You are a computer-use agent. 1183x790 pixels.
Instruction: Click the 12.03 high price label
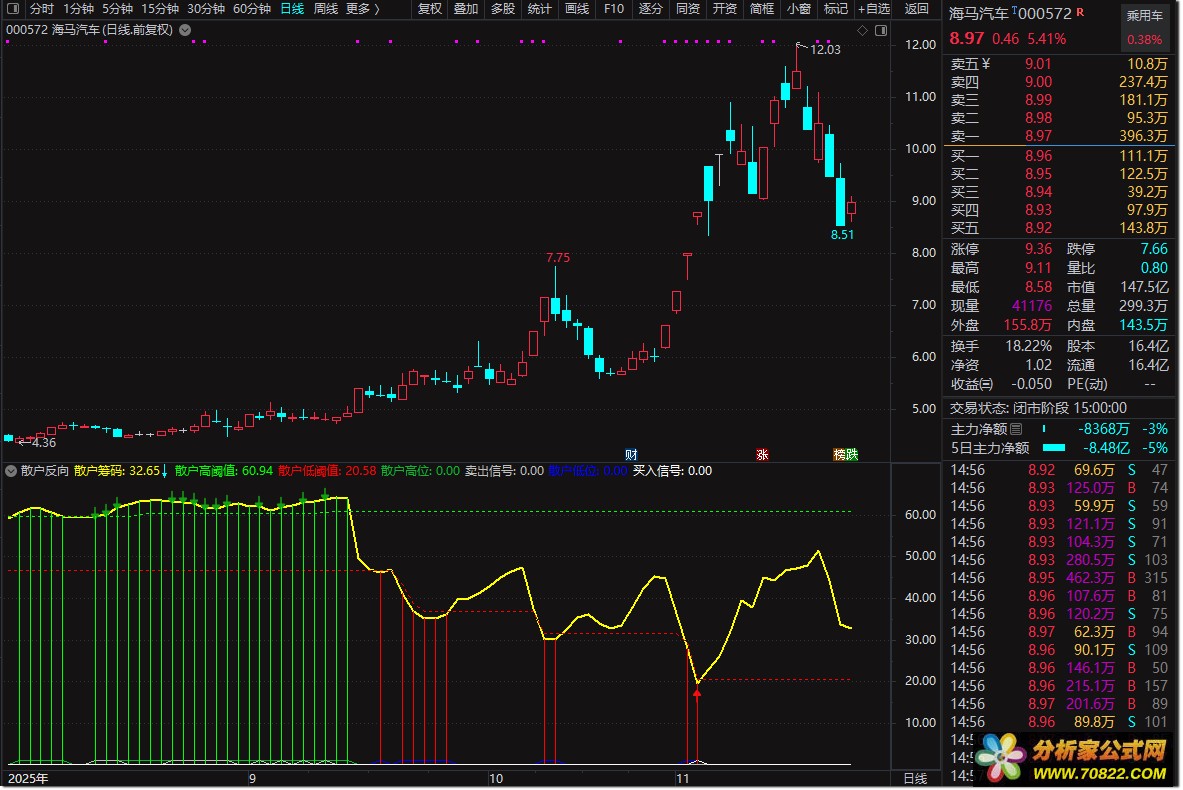click(825, 50)
